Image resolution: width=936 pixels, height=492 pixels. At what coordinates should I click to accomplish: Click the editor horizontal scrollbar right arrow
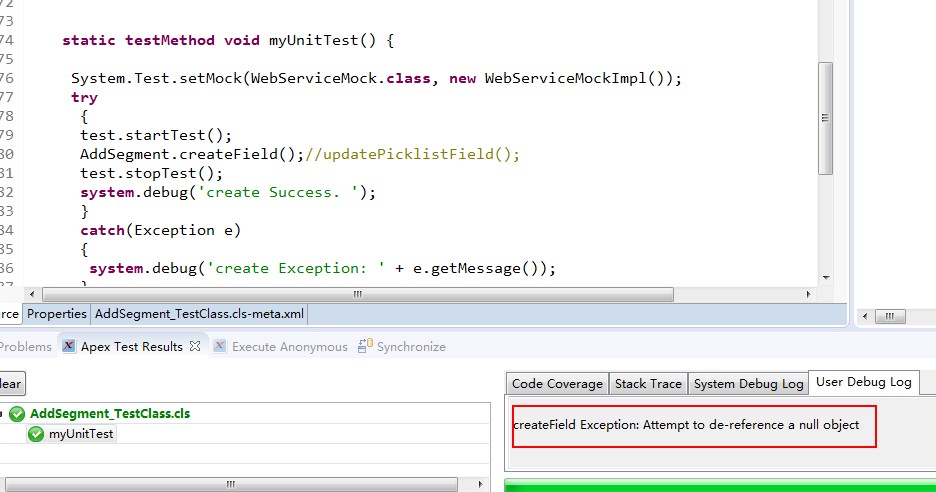[x=808, y=294]
